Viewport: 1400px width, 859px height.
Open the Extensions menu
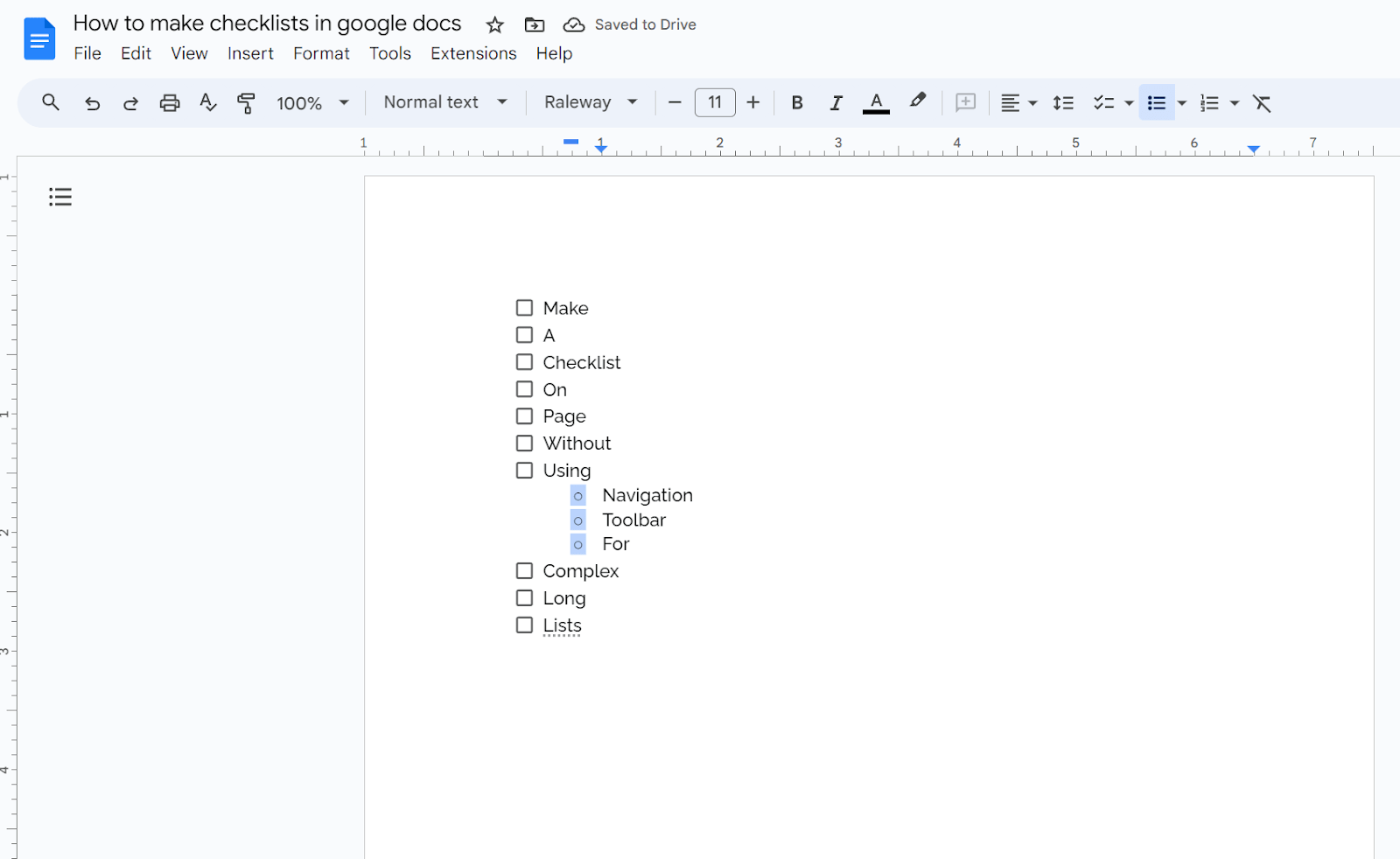(473, 53)
